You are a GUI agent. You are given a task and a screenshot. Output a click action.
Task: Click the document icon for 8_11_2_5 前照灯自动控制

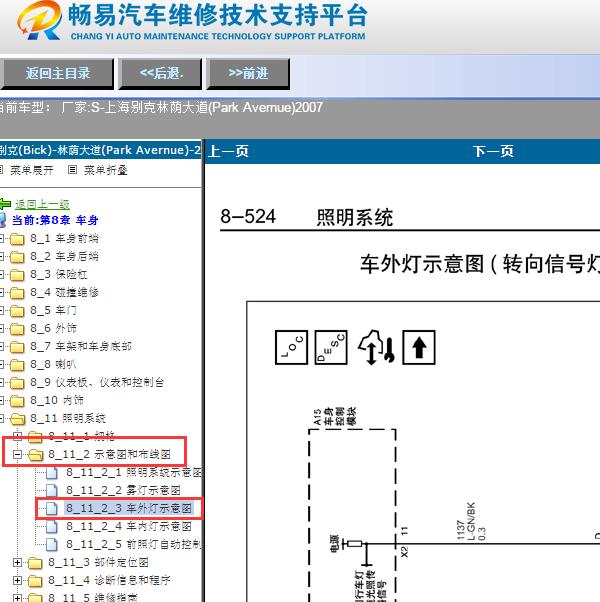[52, 545]
